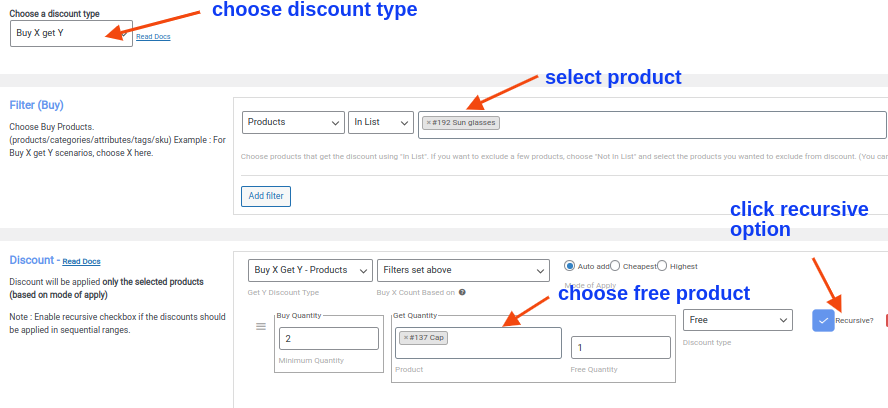The width and height of the screenshot is (888, 408).
Task: Click the Buy Quantity minimum input field
Action: (x=328, y=339)
